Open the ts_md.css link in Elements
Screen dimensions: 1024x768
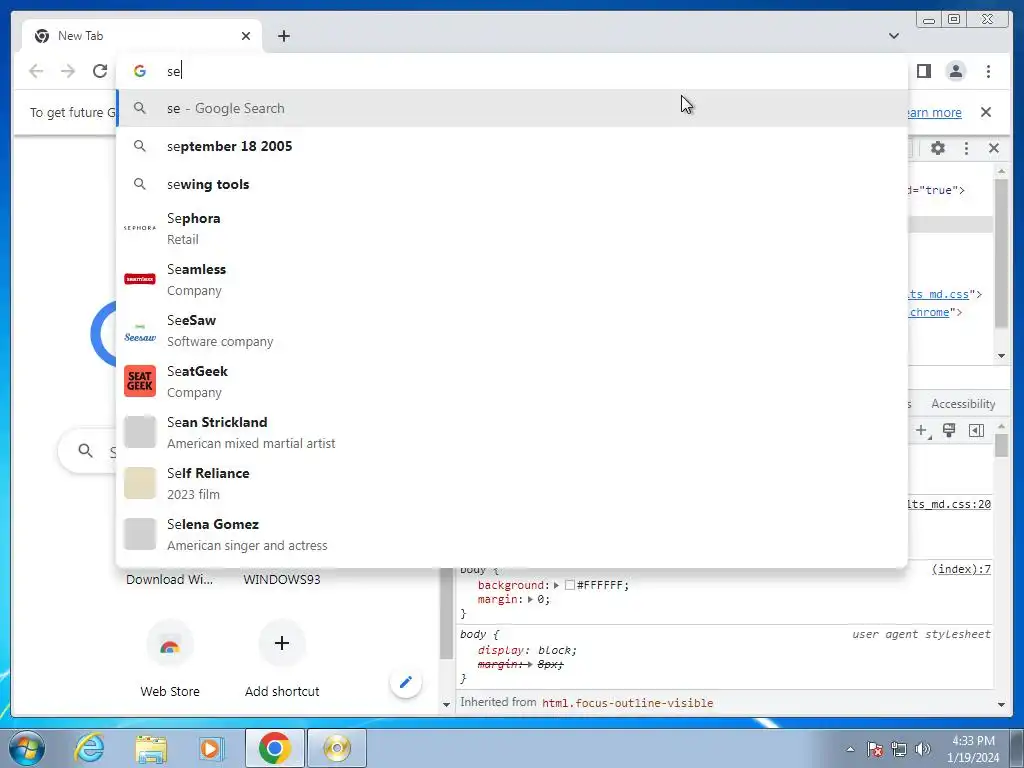click(938, 294)
